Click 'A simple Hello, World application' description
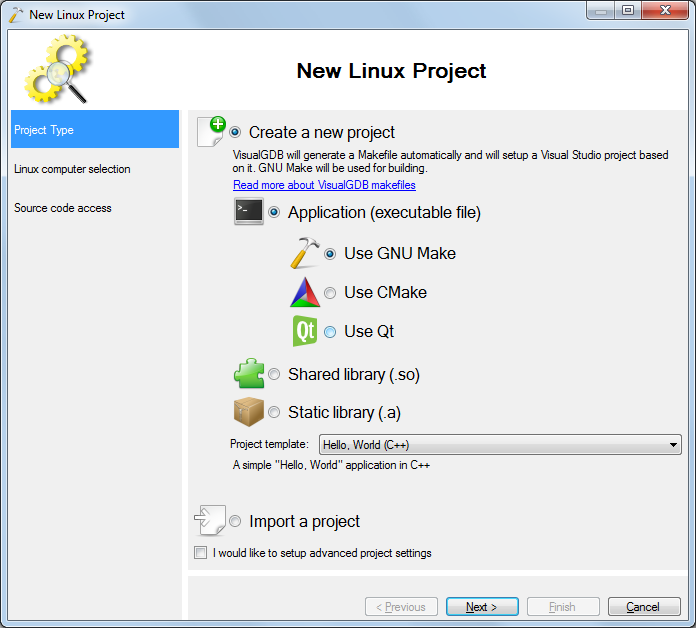Viewport: 696px width, 628px height. pos(331,465)
